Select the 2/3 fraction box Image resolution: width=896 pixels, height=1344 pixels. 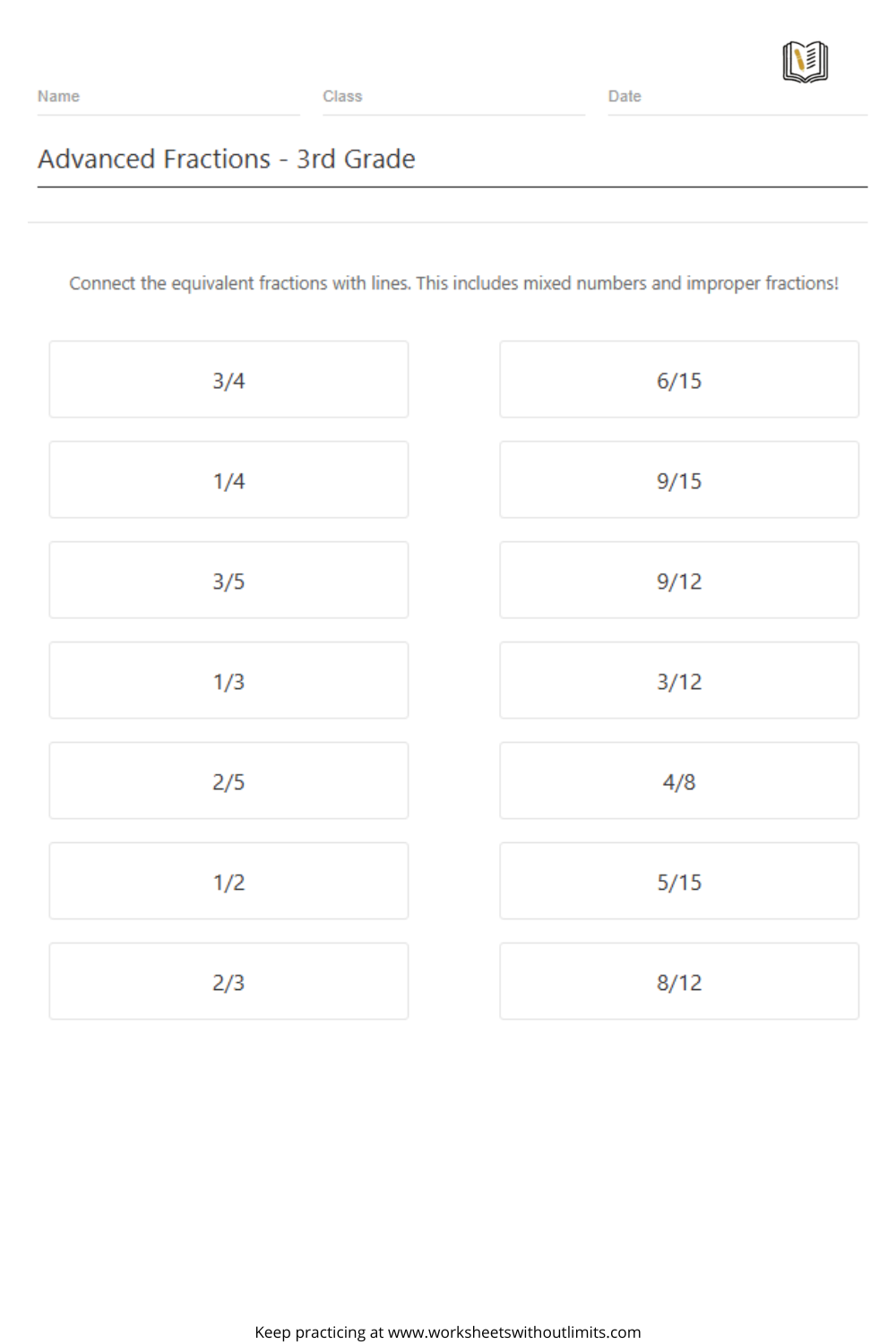coord(228,981)
